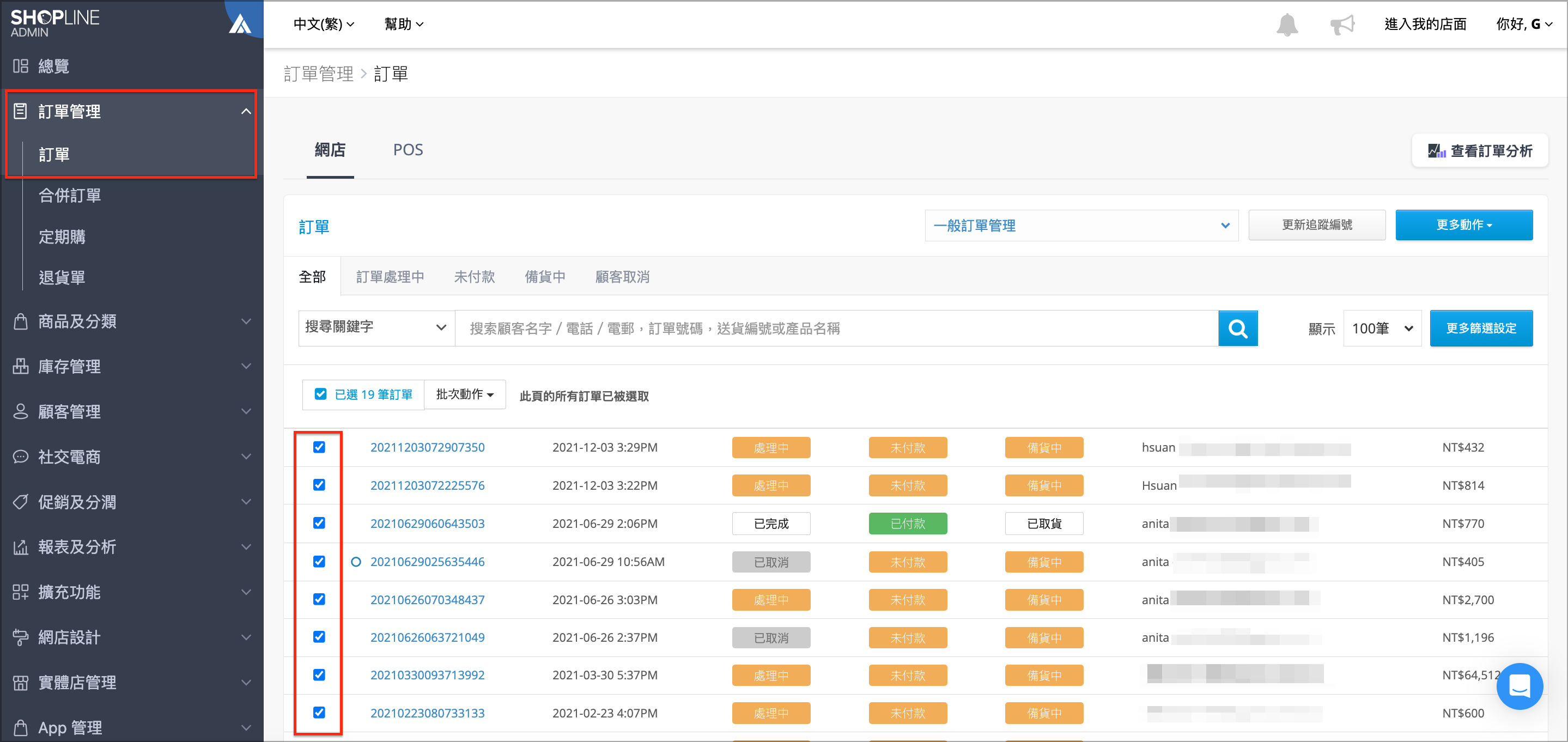Select the 網店 tab
Image resolution: width=1568 pixels, height=742 pixels.
click(x=330, y=150)
